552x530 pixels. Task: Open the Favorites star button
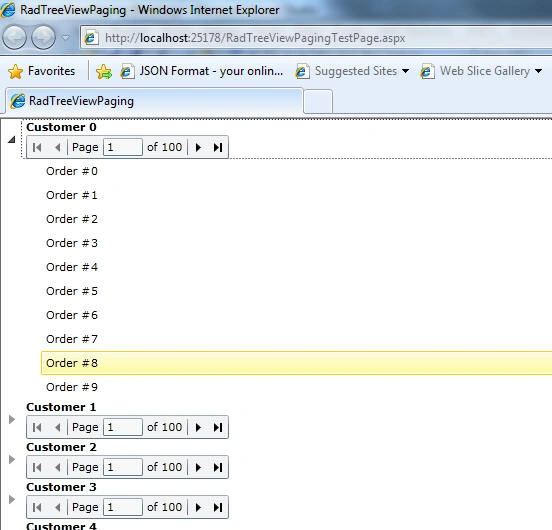tap(42, 71)
